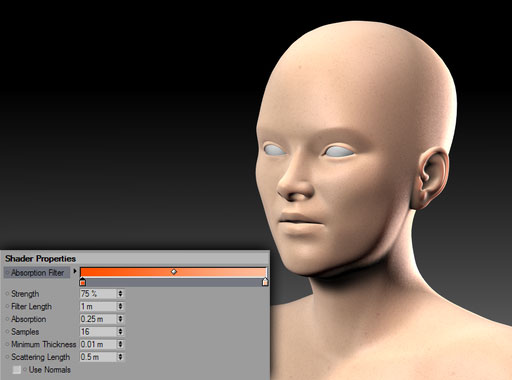Toggle the animation dot beside Absorption Filter

pyautogui.click(x=7, y=272)
